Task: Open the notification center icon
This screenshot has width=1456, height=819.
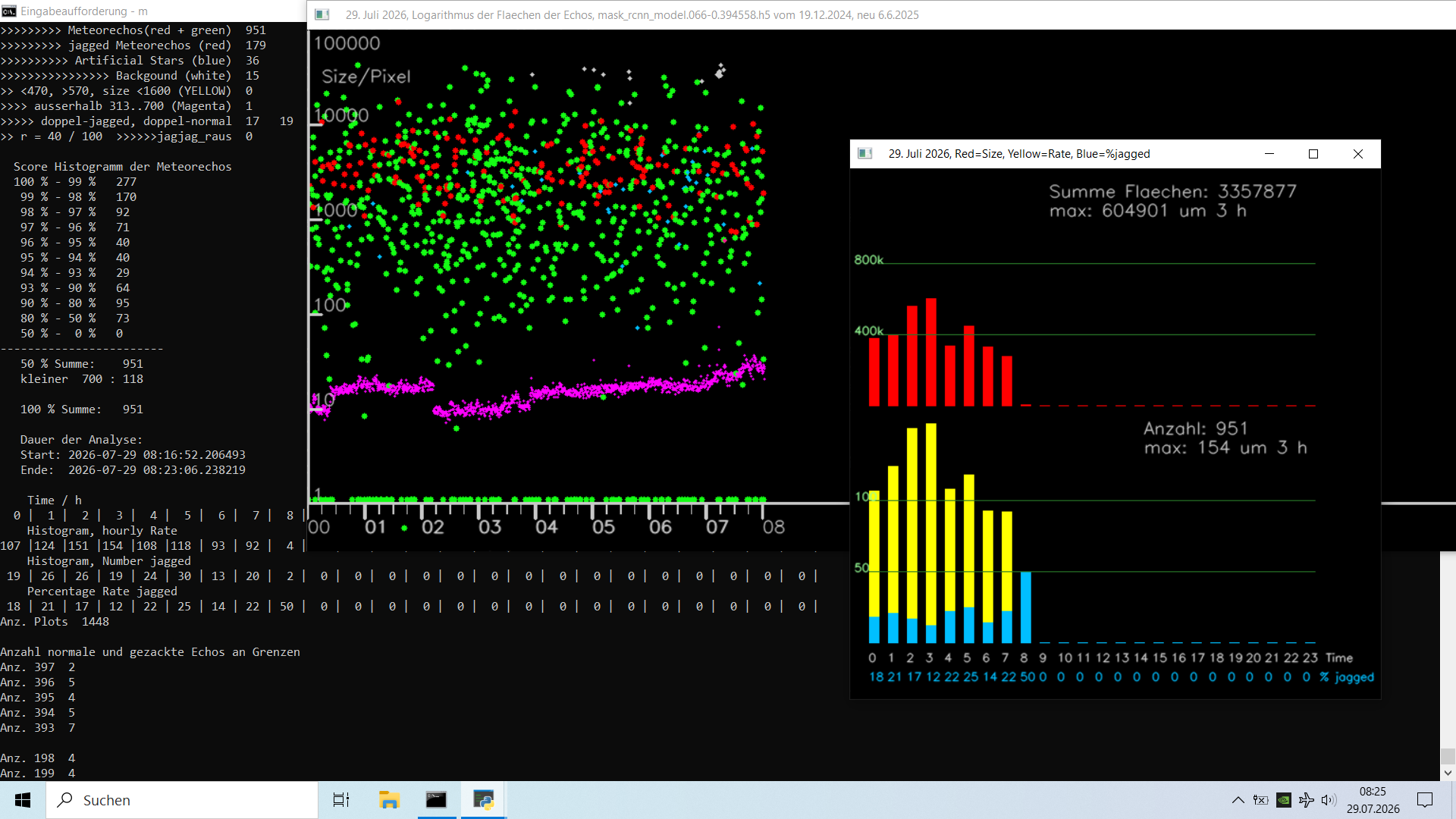Action: 1425,800
